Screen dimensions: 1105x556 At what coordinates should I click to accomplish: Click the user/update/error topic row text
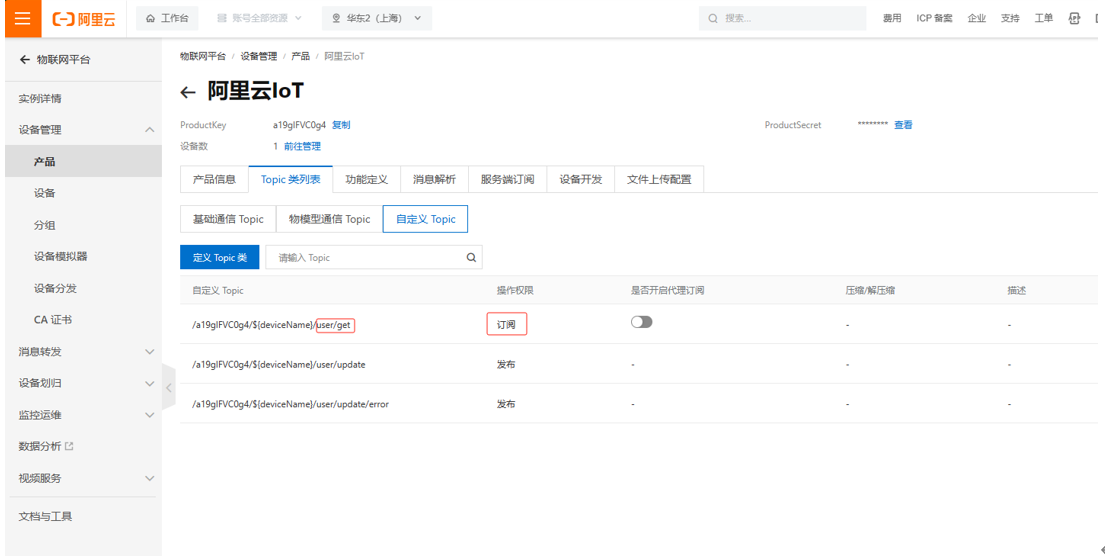tap(290, 404)
